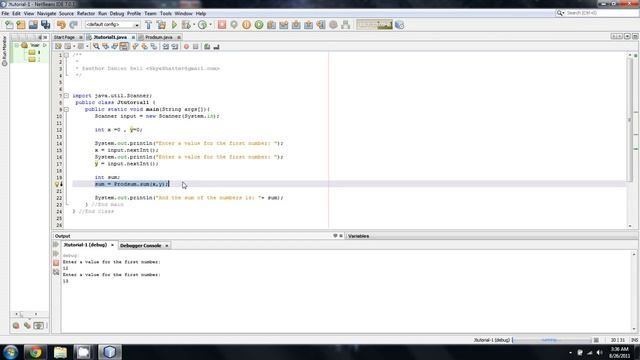Open the Navigate menu
Screen dimensions: 640x360
tap(47, 13)
